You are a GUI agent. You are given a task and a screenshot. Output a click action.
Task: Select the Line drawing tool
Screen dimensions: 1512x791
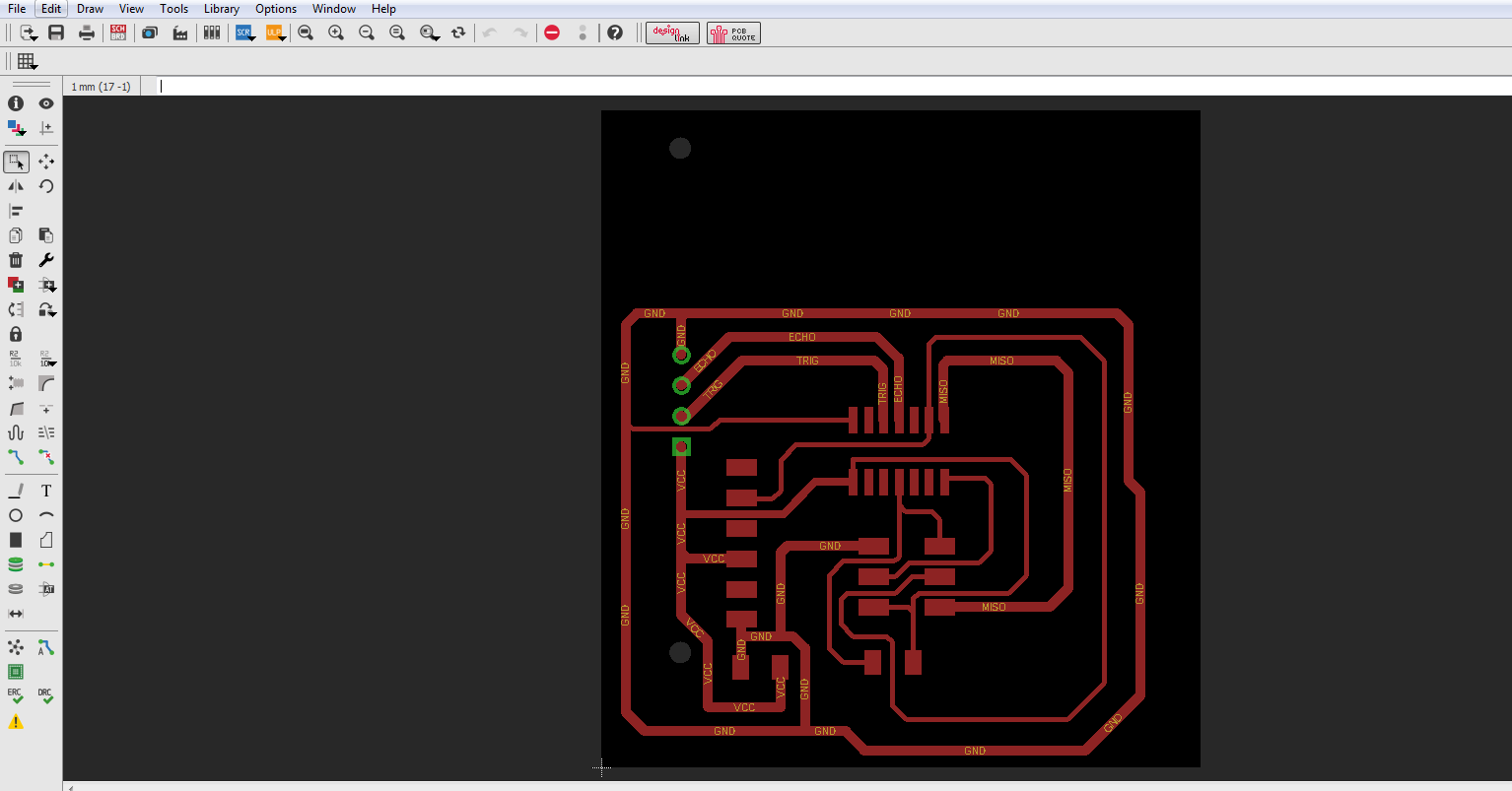(x=16, y=491)
